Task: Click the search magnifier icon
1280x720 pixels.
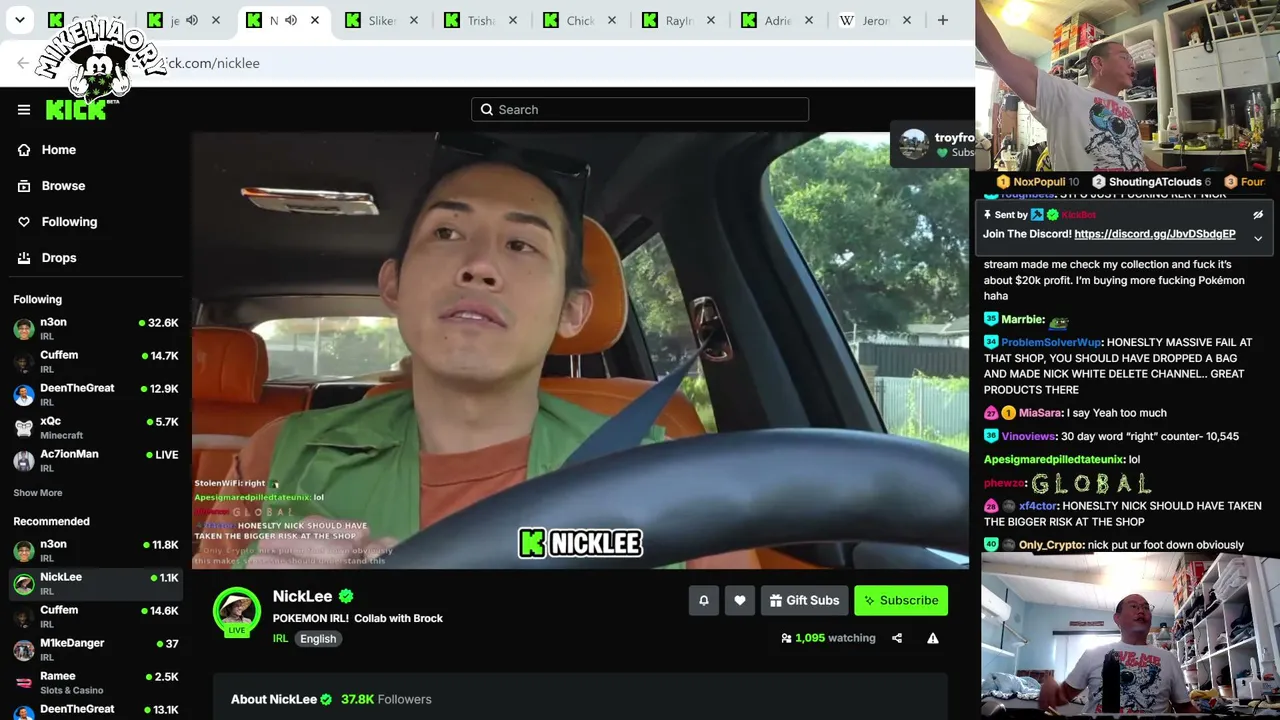Action: point(487,110)
